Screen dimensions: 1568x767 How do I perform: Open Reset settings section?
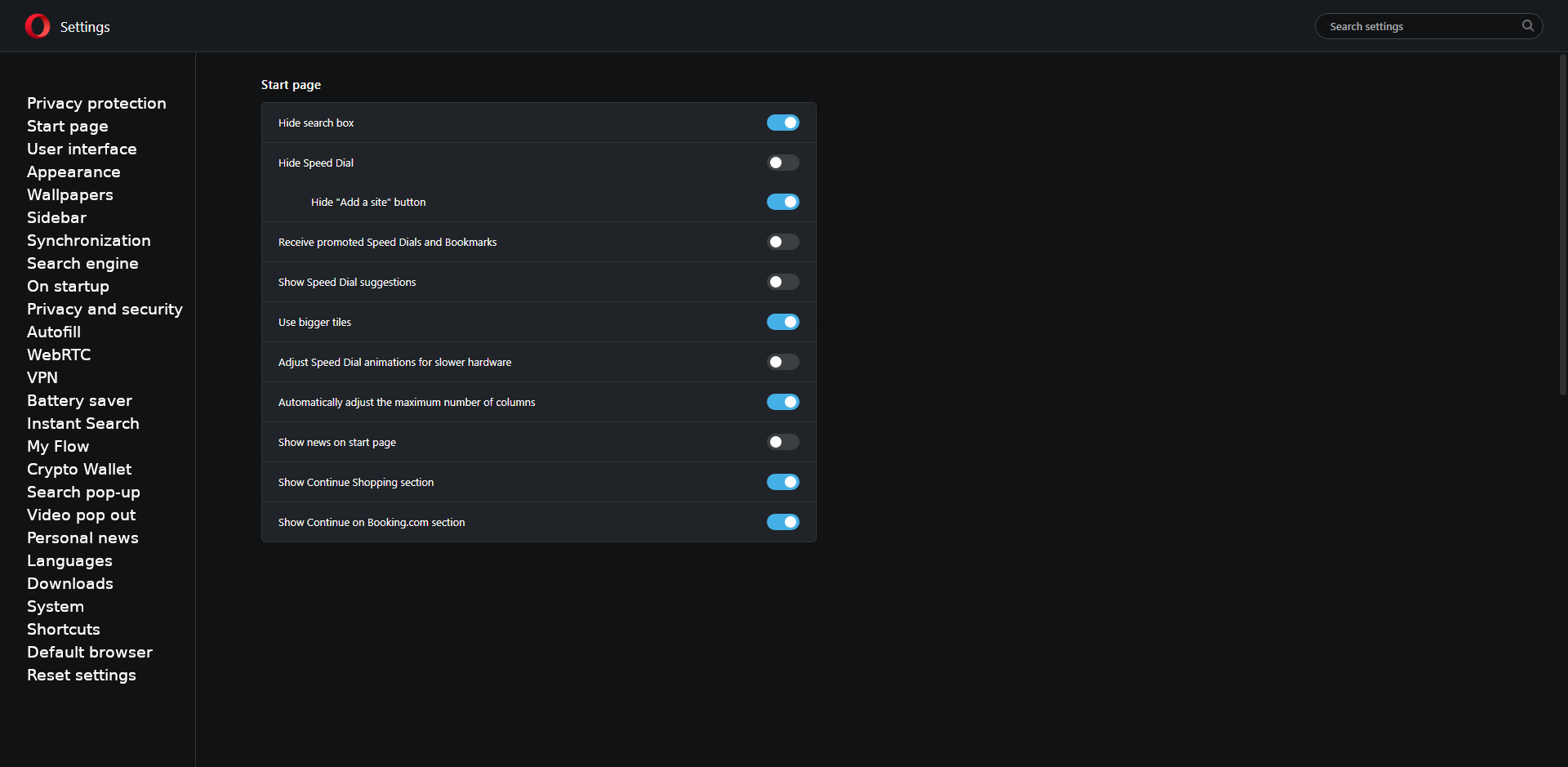point(82,675)
